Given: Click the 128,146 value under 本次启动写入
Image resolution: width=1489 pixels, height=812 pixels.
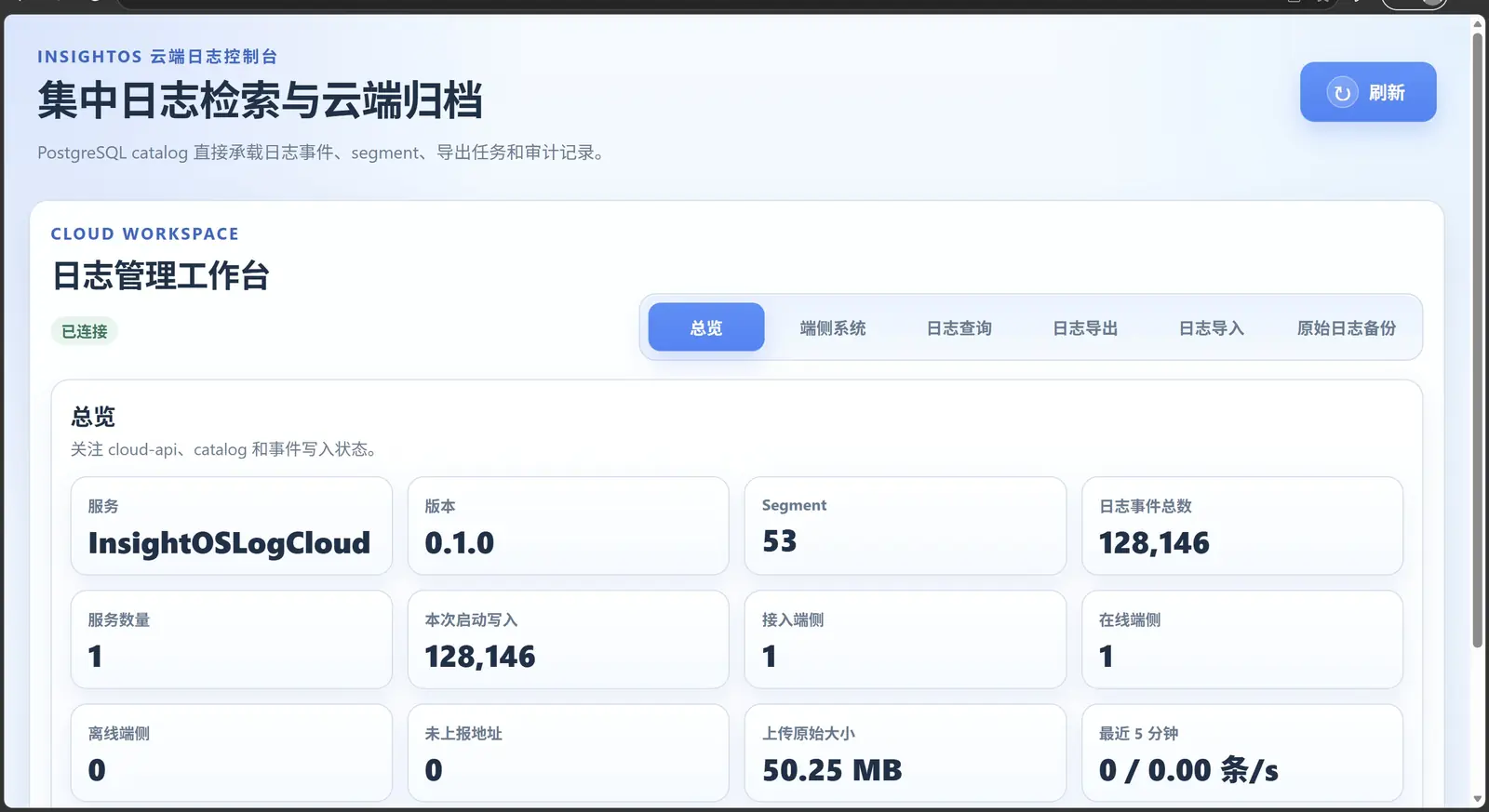Looking at the screenshot, I should point(480,656).
